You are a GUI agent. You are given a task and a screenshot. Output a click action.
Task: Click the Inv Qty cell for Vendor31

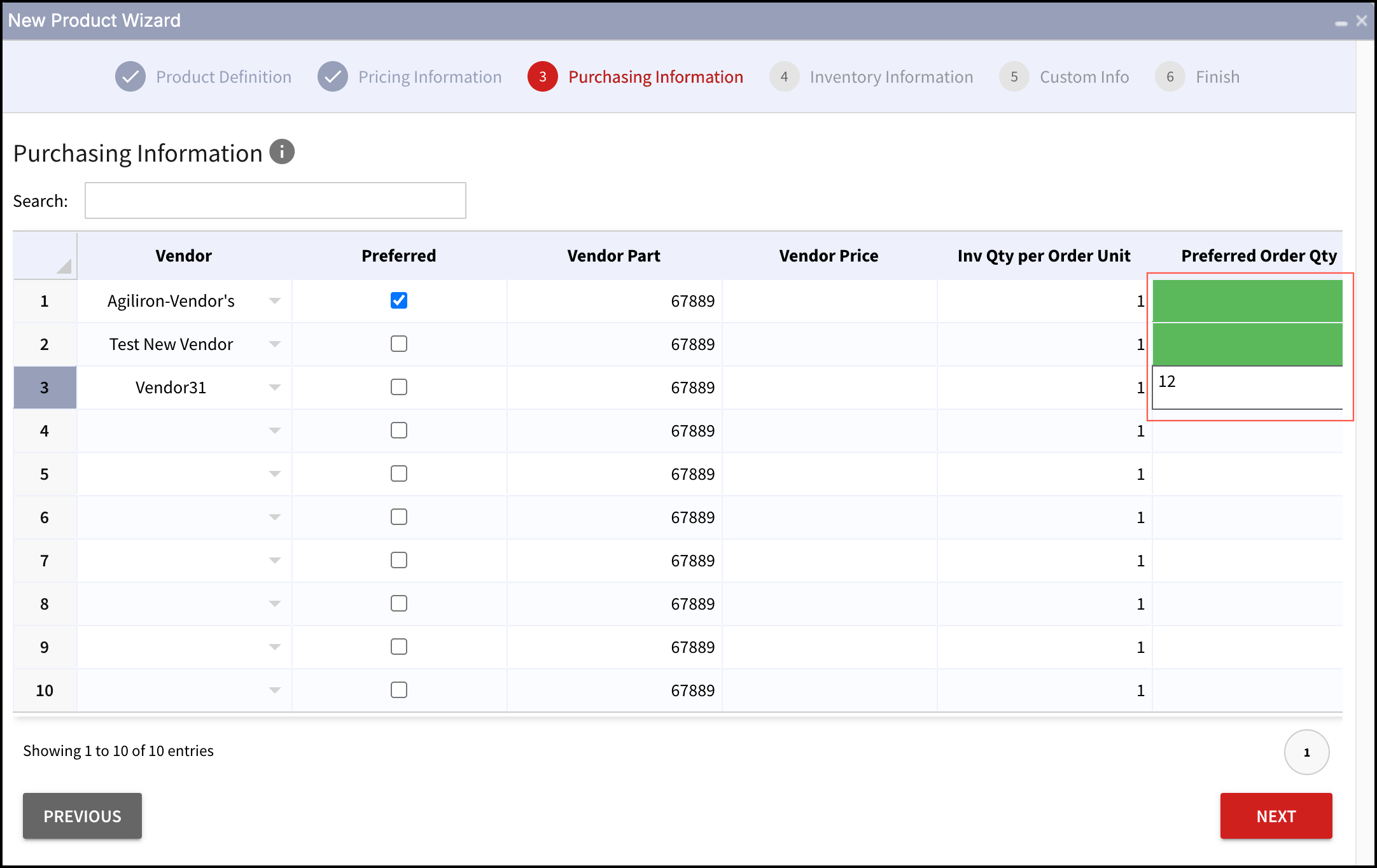1044,388
